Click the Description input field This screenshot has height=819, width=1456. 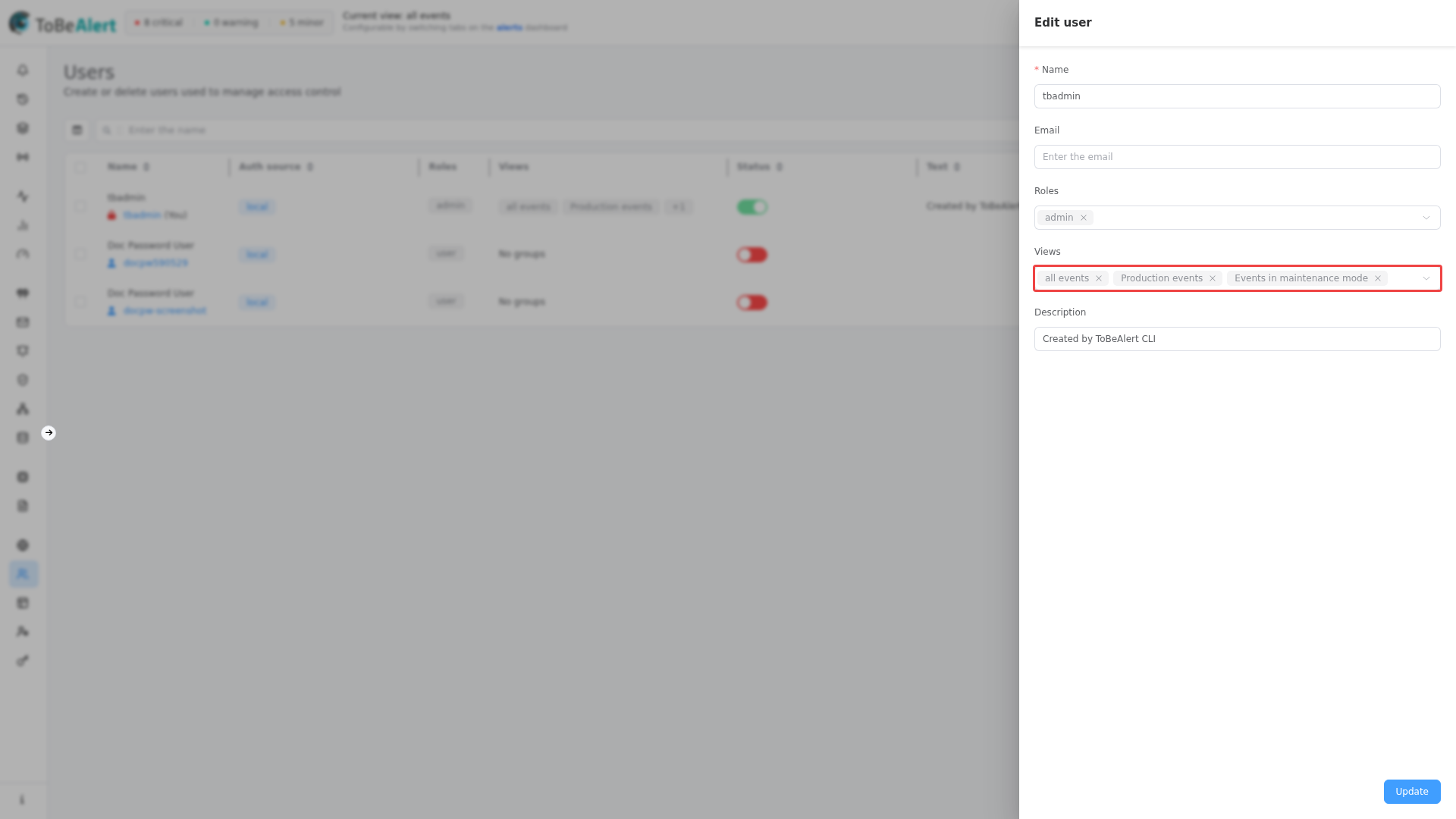pos(1238,339)
